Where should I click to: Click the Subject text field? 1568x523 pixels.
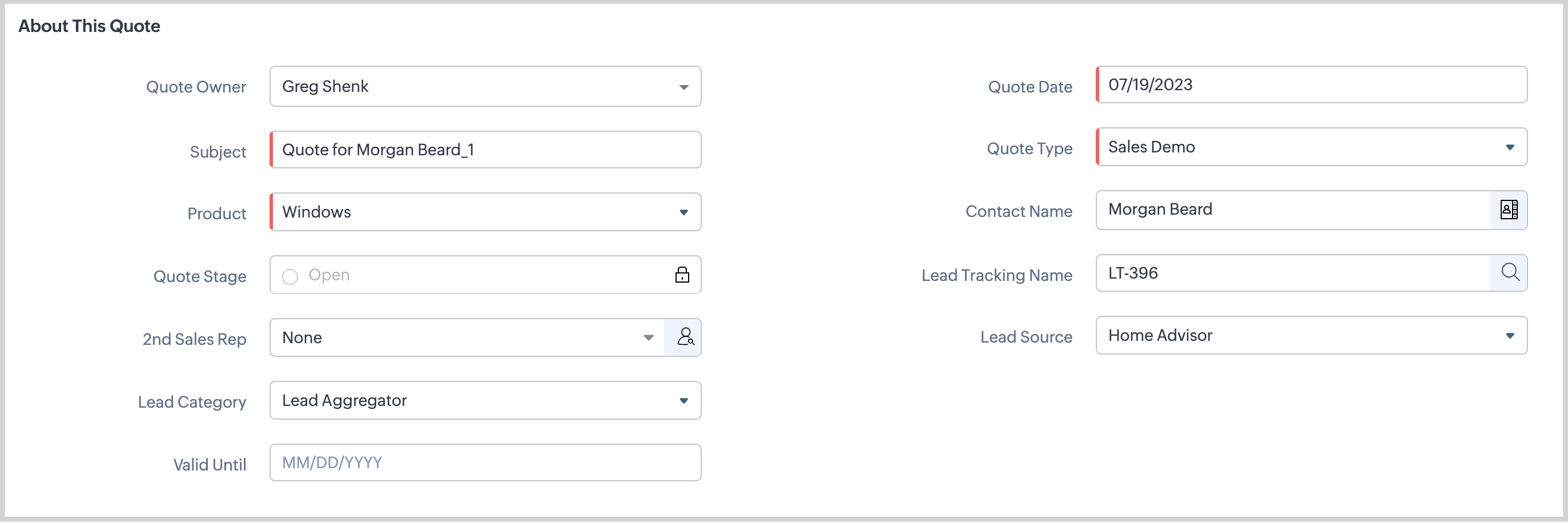click(486, 150)
